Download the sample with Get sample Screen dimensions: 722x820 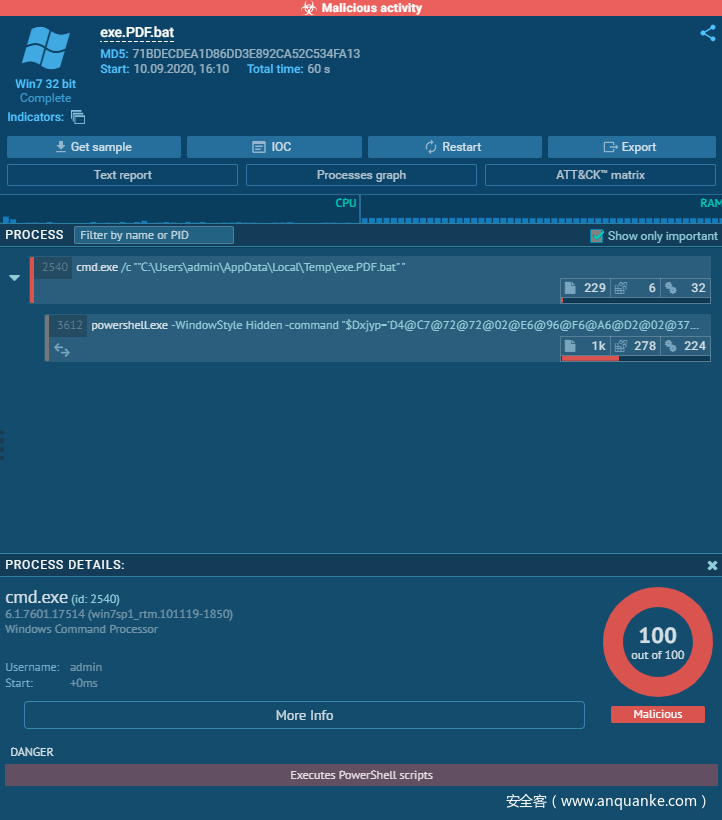94,147
